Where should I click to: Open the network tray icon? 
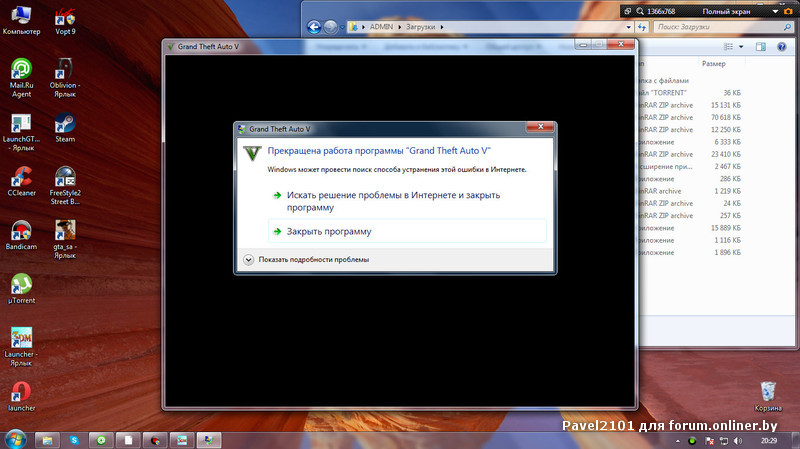tap(723, 441)
